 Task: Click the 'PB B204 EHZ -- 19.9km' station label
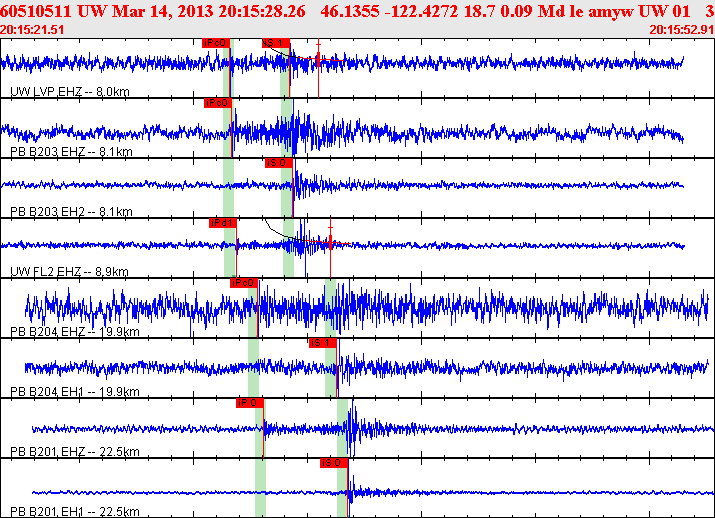click(75, 332)
